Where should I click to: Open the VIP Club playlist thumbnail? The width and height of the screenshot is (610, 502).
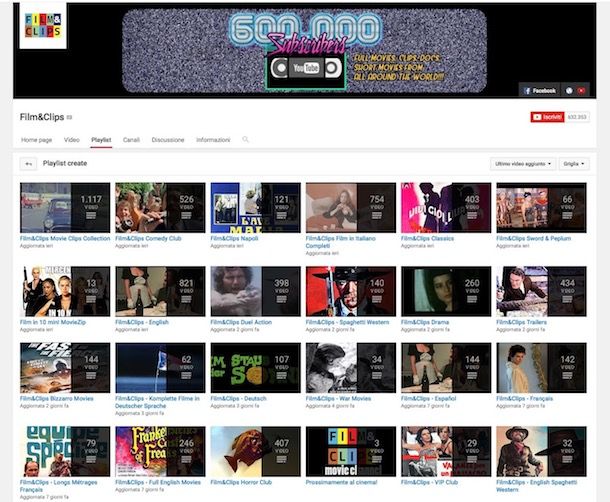[x=446, y=451]
